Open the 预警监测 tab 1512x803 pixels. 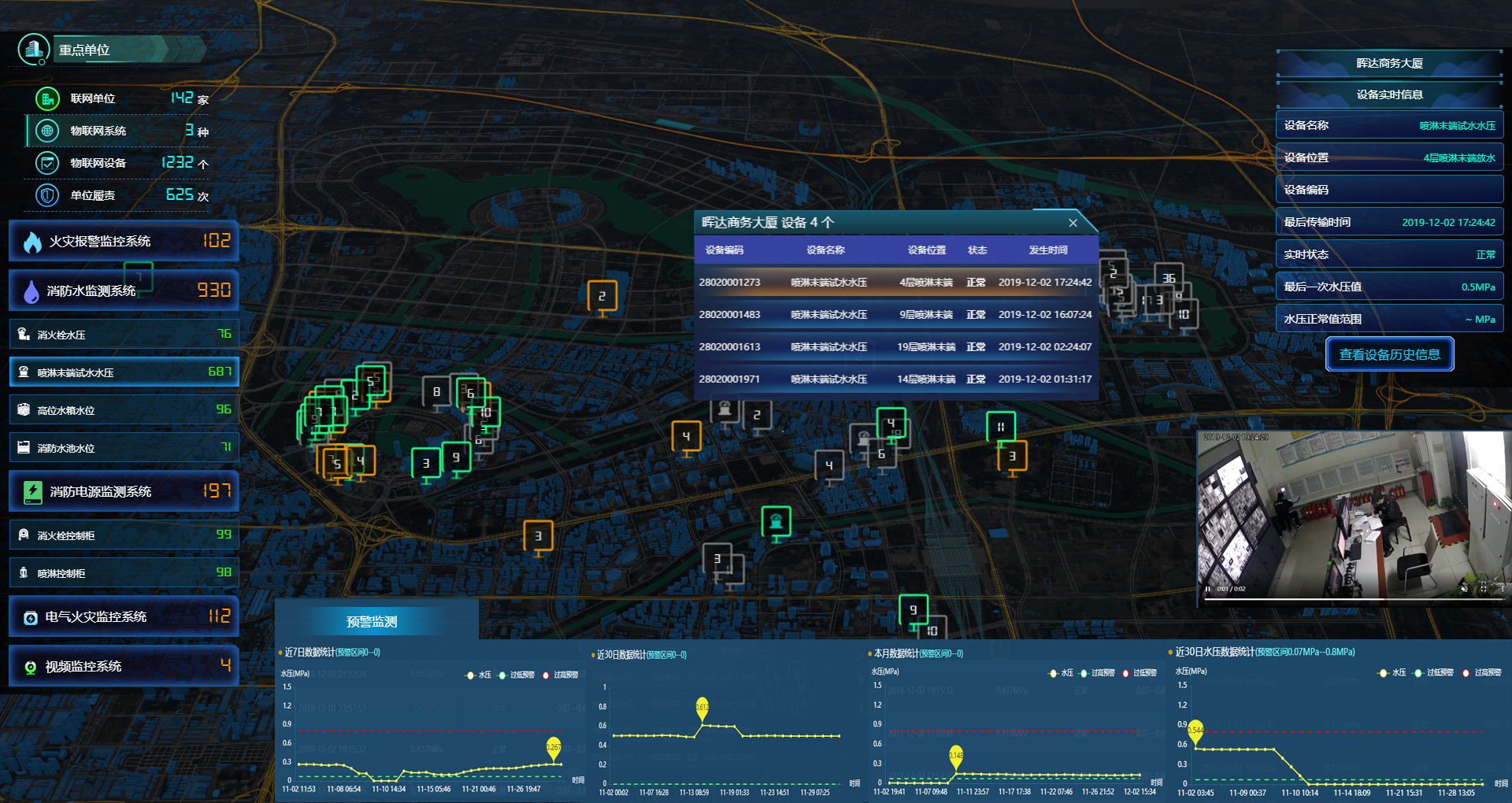pyautogui.click(x=372, y=622)
